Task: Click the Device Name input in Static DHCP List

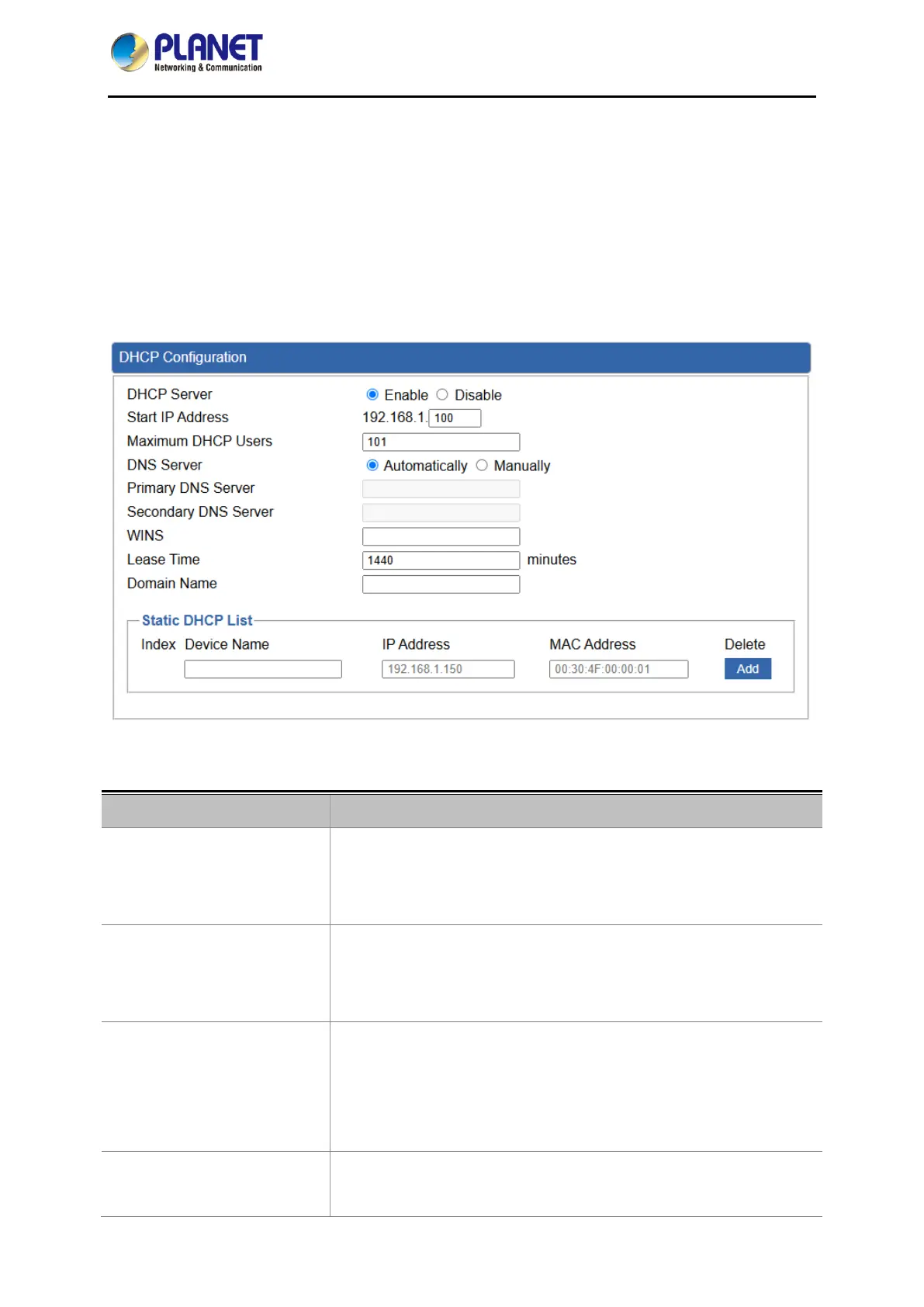Action: pyautogui.click(x=263, y=669)
